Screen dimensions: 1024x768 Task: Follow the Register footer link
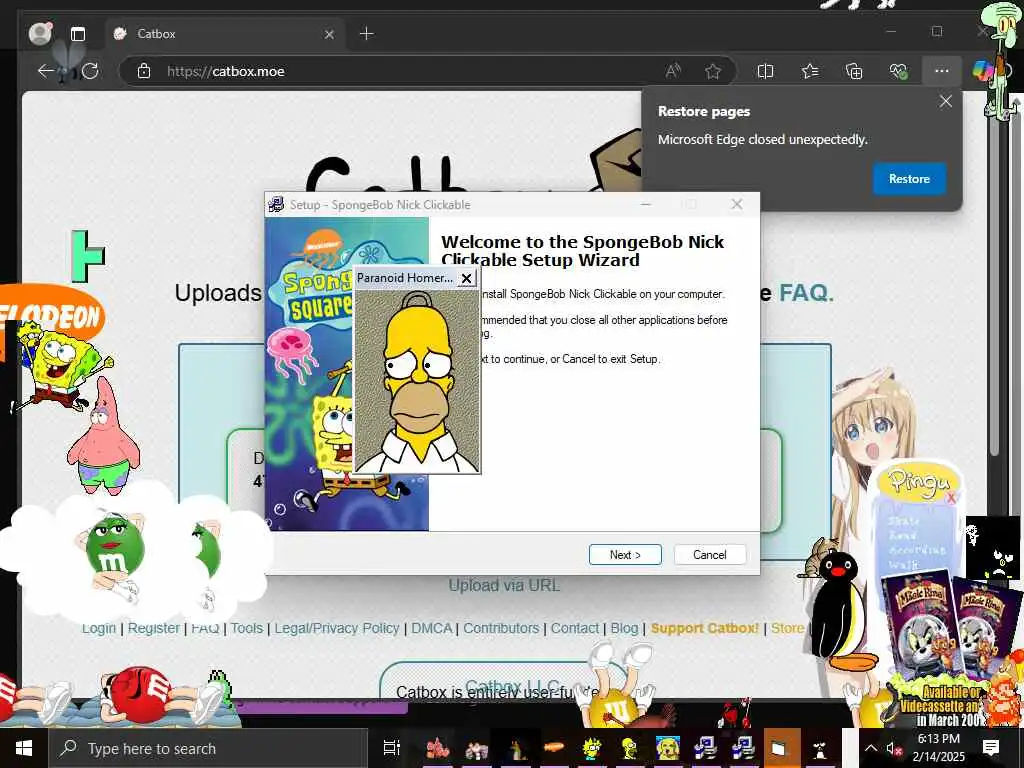(153, 628)
